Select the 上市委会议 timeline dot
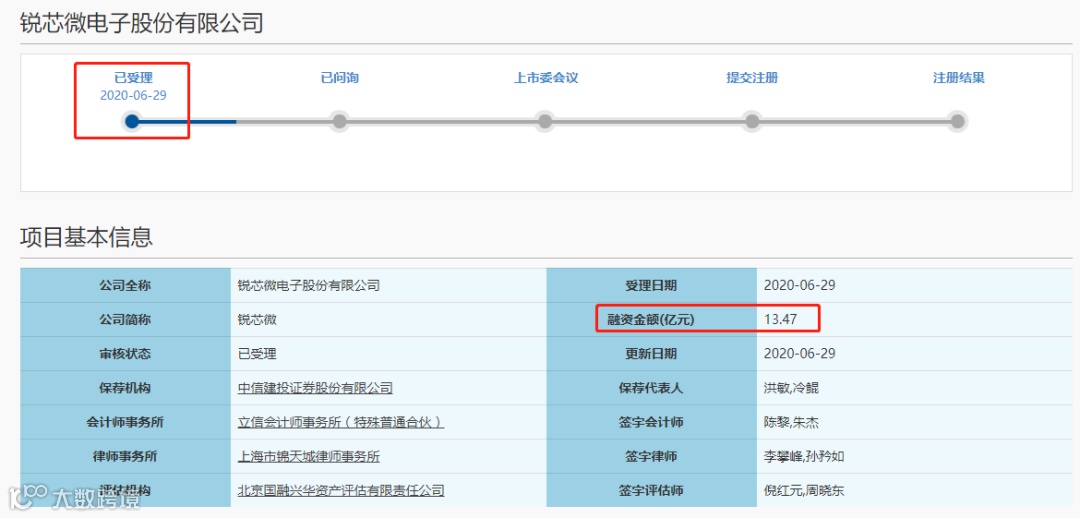The image size is (1080, 518). click(x=545, y=122)
